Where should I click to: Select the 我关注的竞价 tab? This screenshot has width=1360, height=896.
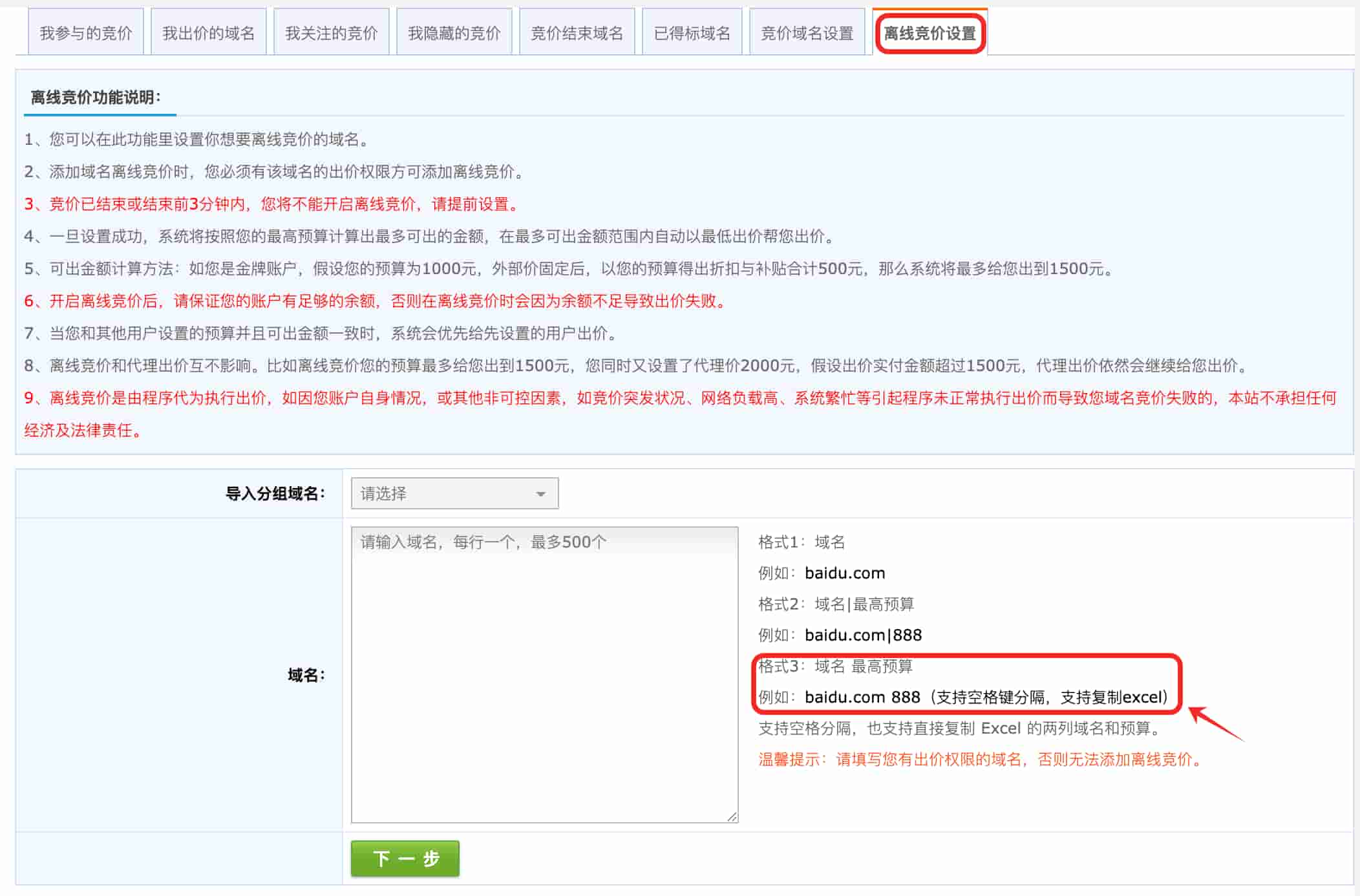pyautogui.click(x=331, y=31)
